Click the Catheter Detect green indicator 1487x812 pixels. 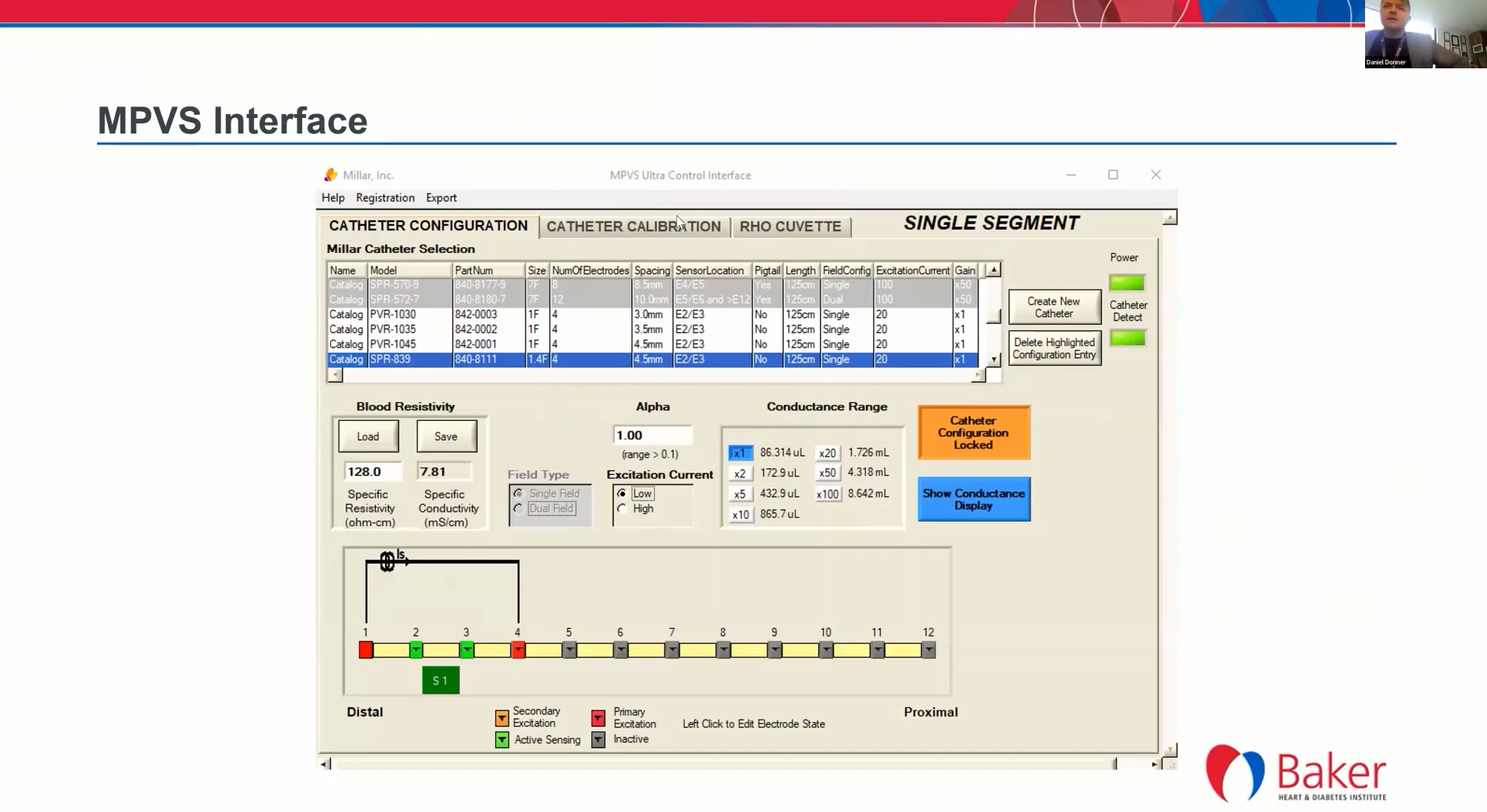click(x=1127, y=338)
